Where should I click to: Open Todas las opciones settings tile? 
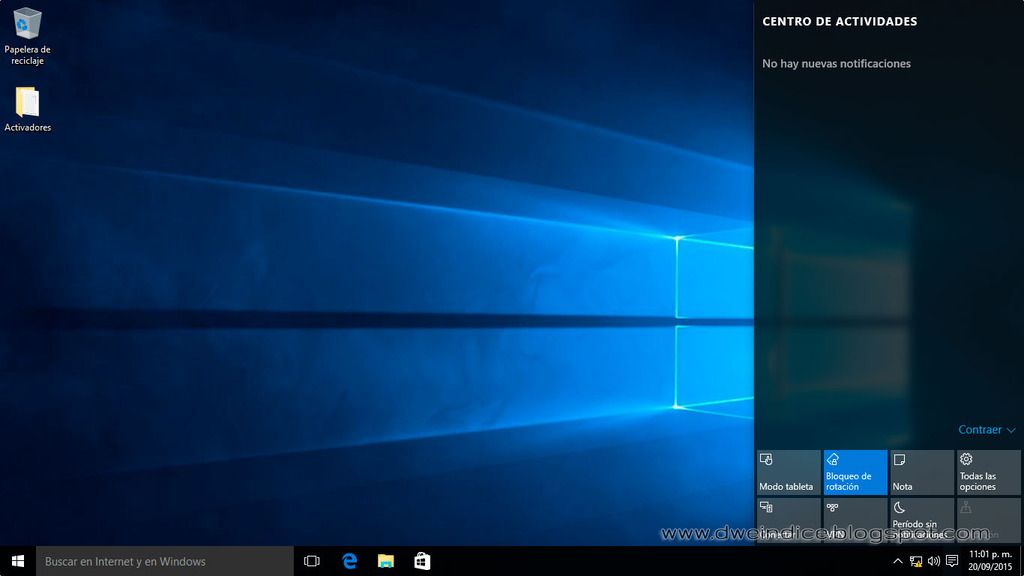pyautogui.click(x=988, y=472)
